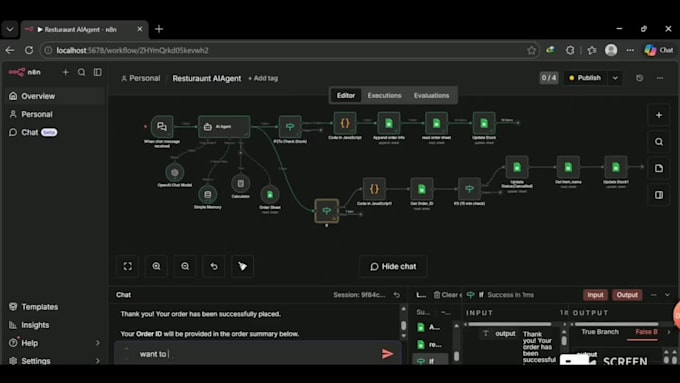This screenshot has width=680, height=383.
Task: Open the top-row Code in JavaScript node
Action: 345,123
